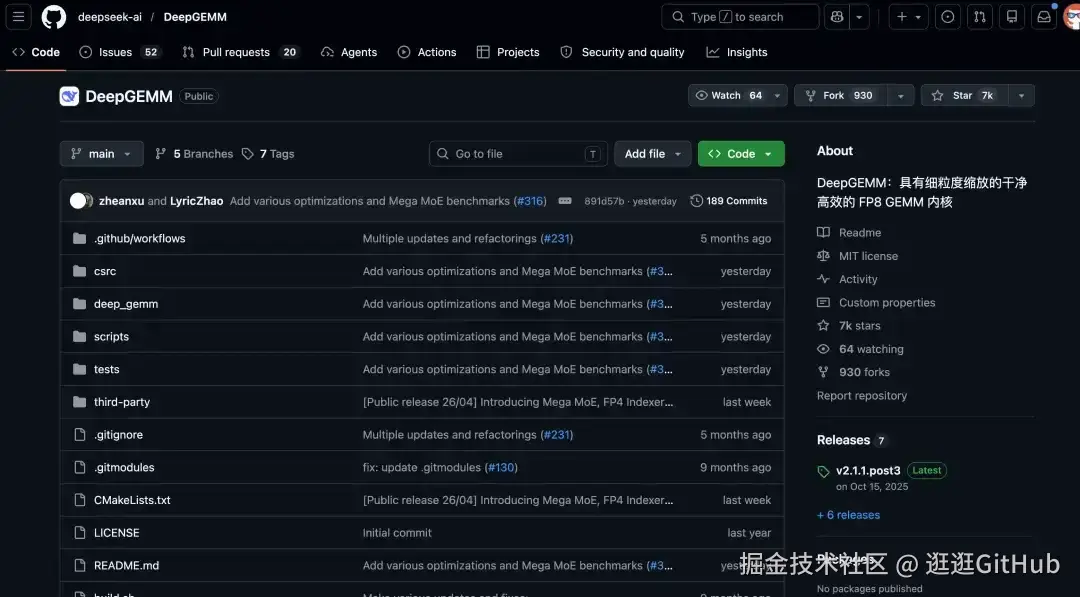This screenshot has height=597, width=1080.
Task: Open the + 6 releases link
Action: pyautogui.click(x=849, y=515)
